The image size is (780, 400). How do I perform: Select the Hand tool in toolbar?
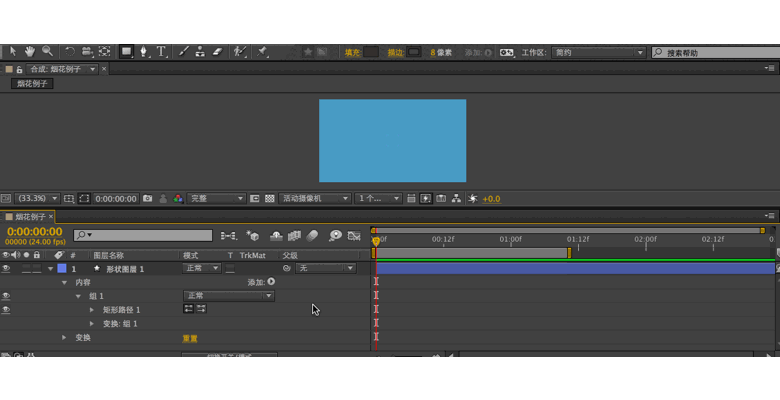[x=30, y=51]
